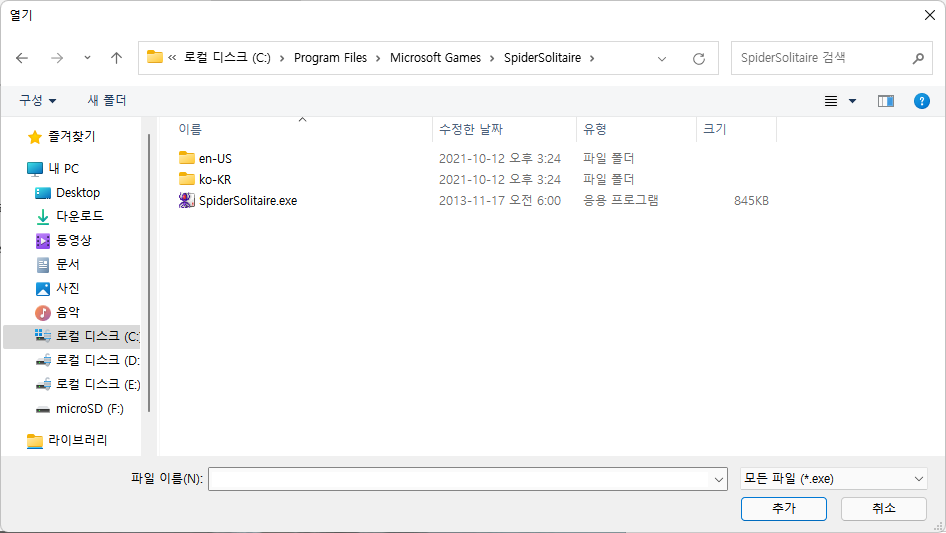
Task: Select Program Files in breadcrumb path
Action: pyautogui.click(x=330, y=58)
